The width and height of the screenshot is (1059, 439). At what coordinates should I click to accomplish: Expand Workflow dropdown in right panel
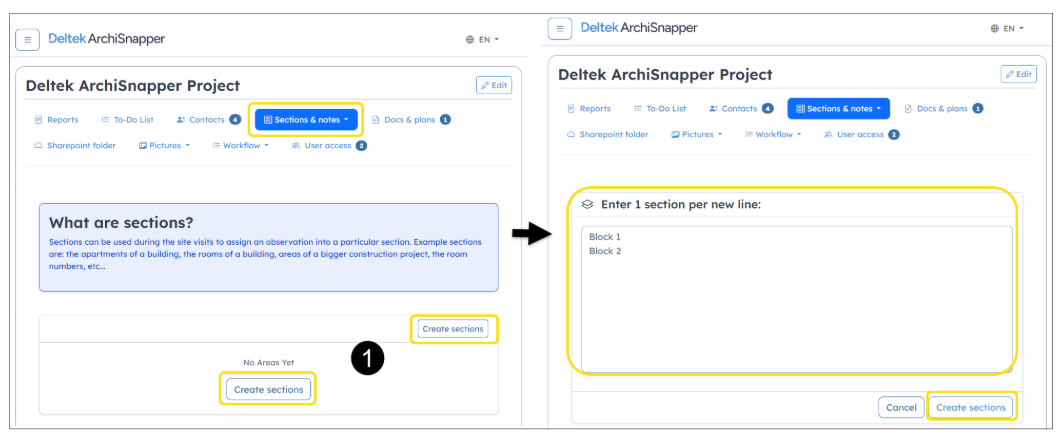[x=773, y=134]
